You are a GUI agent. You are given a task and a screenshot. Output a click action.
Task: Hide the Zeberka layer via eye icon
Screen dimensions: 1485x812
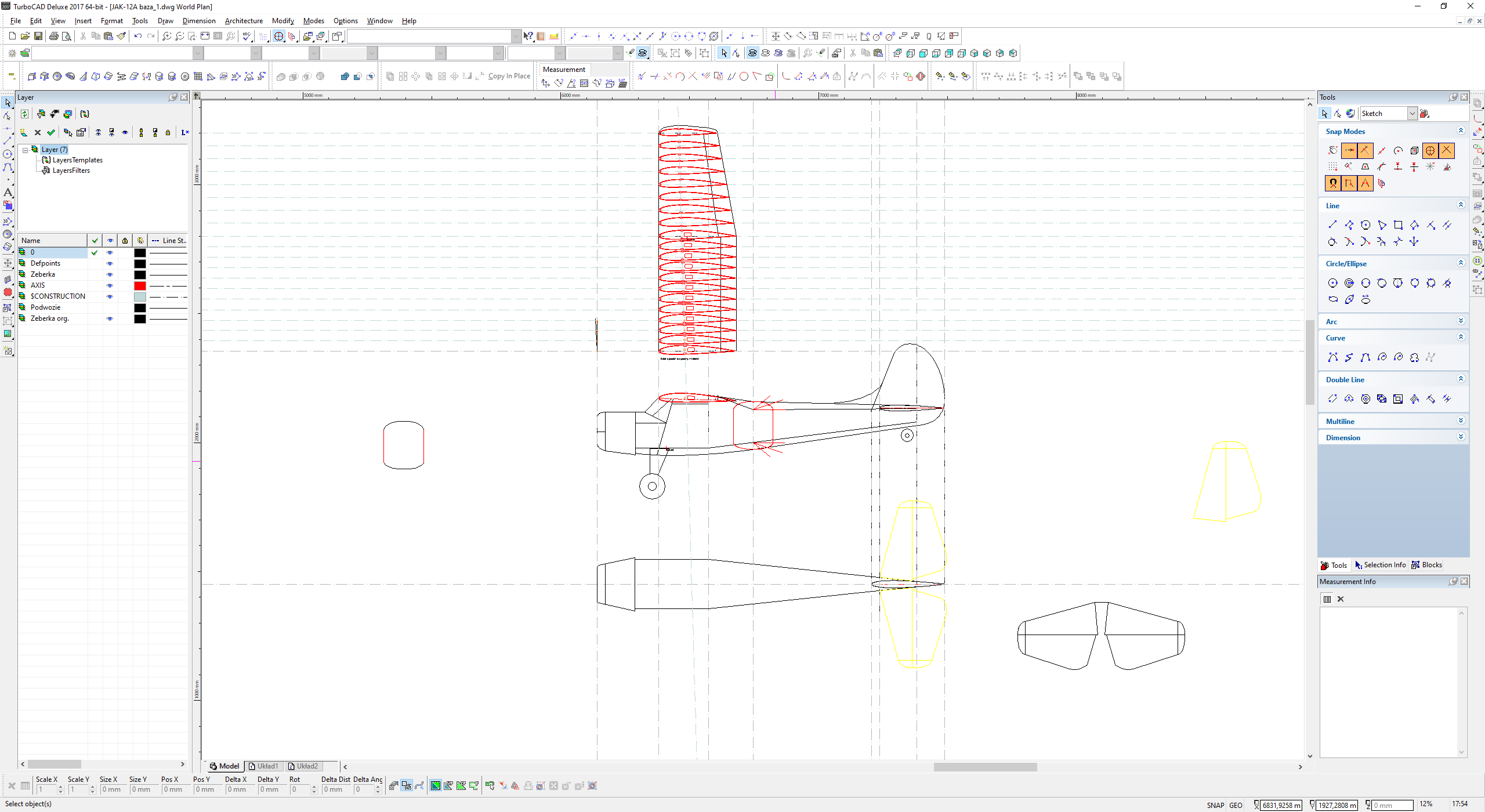pos(110,274)
